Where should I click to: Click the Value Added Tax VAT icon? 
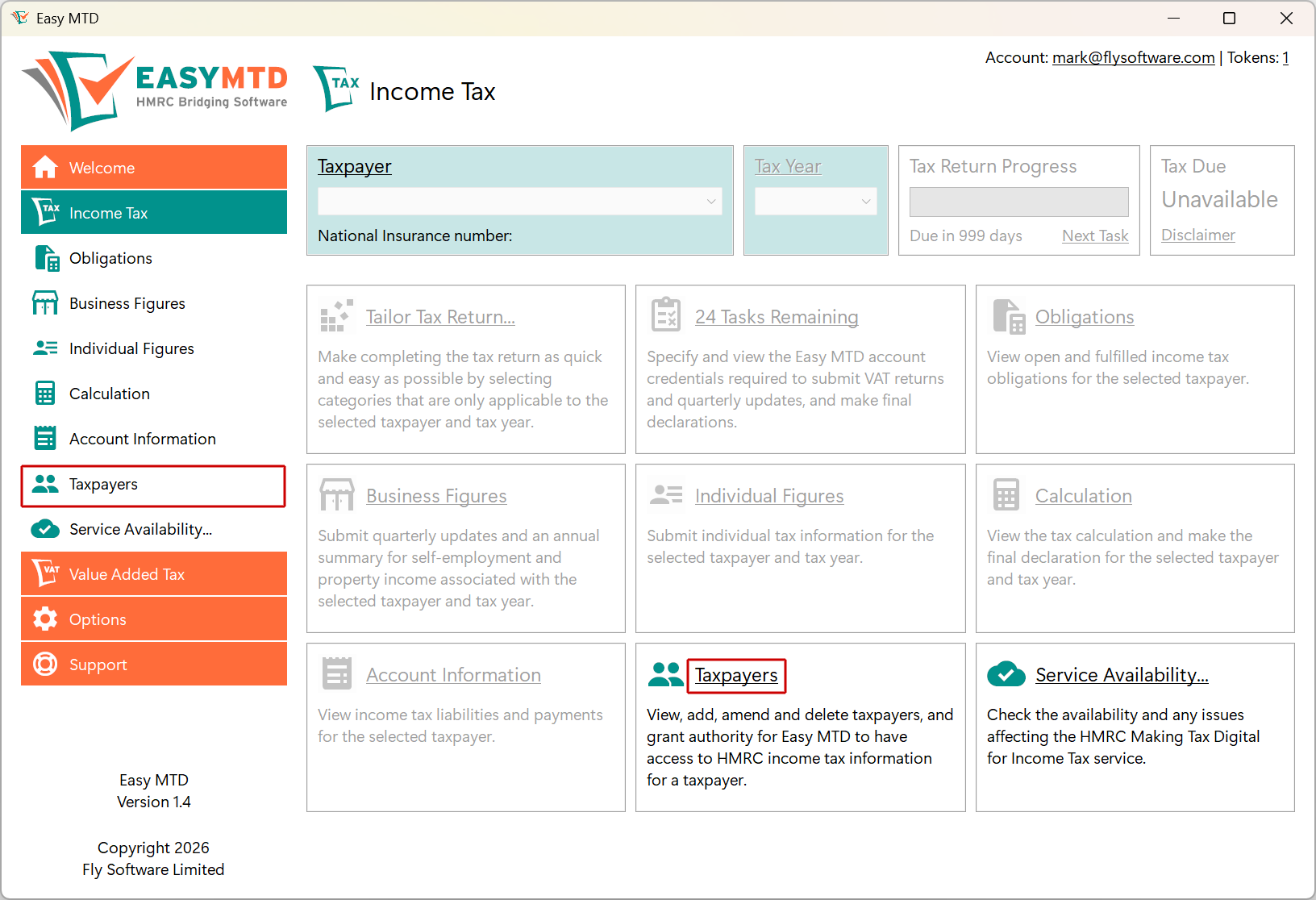coord(45,573)
